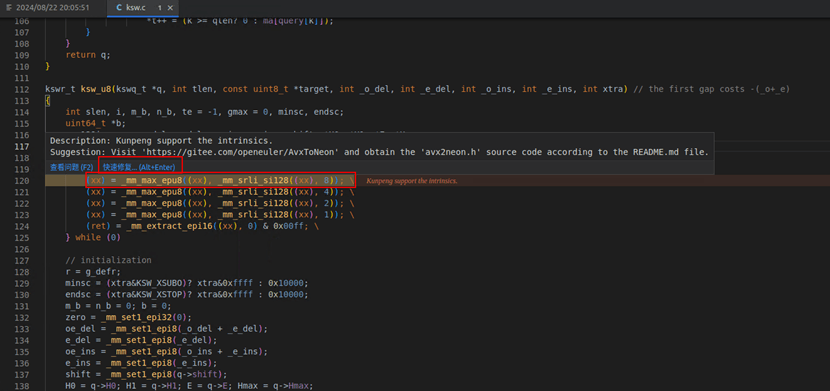830x391 pixels.
Task: Click the 'oe_ins = _mm_set1_epi8' line
Action: [x=167, y=351]
